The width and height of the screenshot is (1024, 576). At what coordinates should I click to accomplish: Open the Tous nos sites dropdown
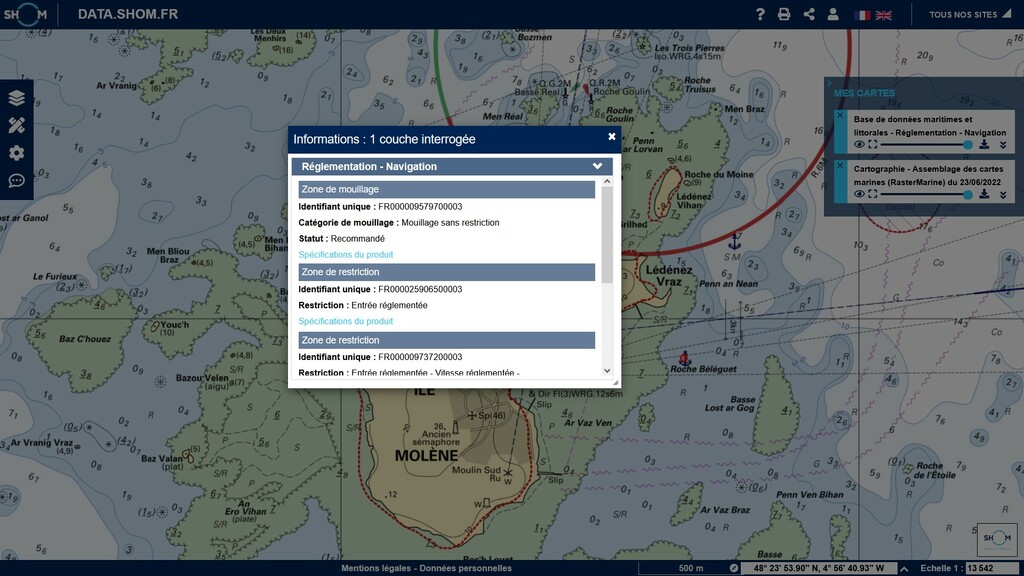(x=969, y=14)
